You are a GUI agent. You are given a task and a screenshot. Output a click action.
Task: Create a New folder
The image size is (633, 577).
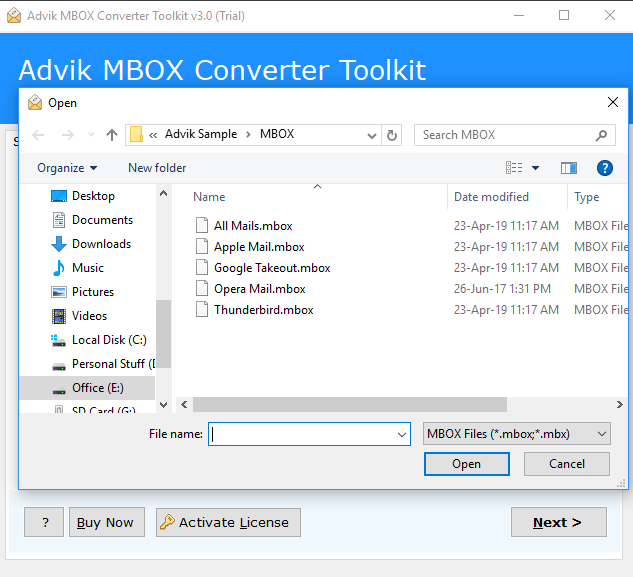pos(157,168)
